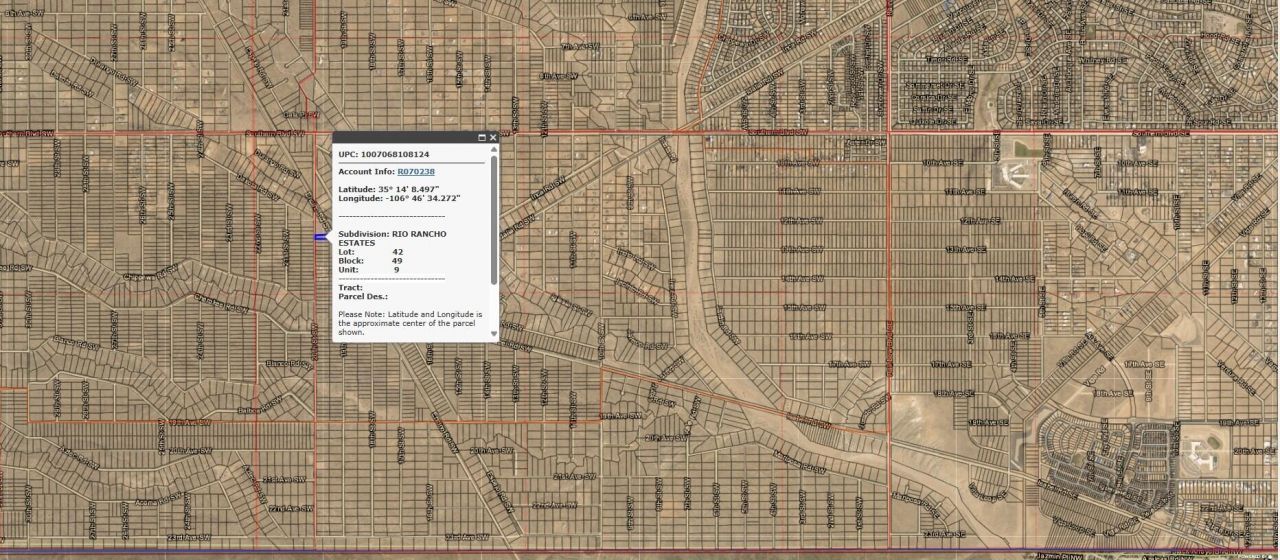Close the parcel info popup
The image size is (1280, 560).
tap(493, 137)
